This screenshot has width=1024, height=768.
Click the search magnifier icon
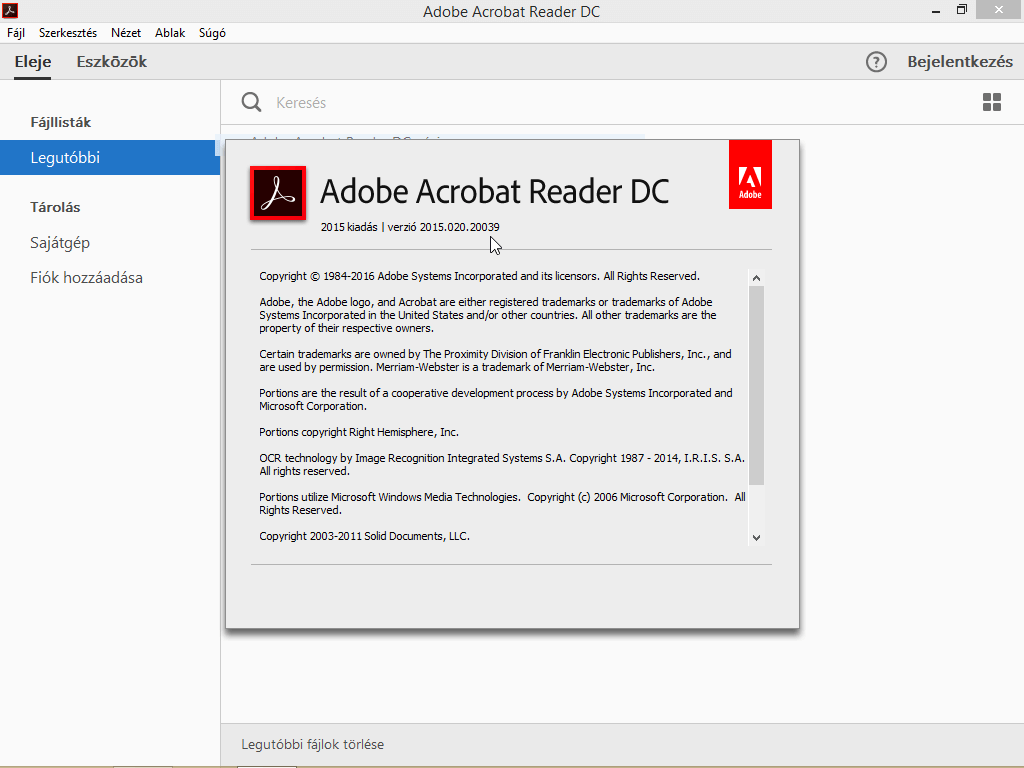(x=251, y=102)
